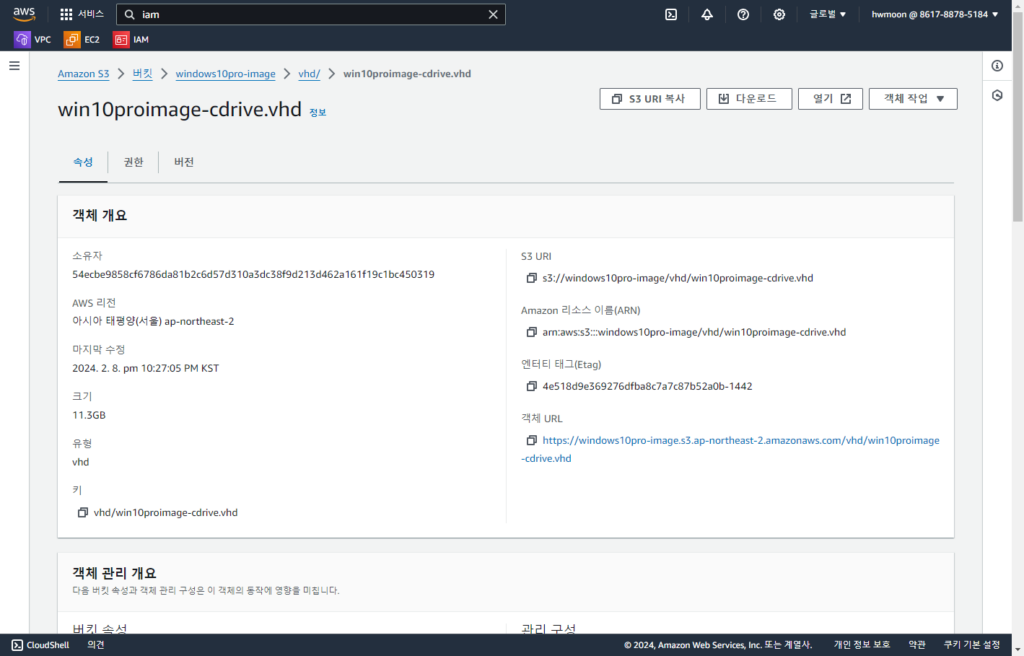Viewport: 1024px width, 656px height.
Task: Open 약관 footer link
Action: (x=917, y=645)
